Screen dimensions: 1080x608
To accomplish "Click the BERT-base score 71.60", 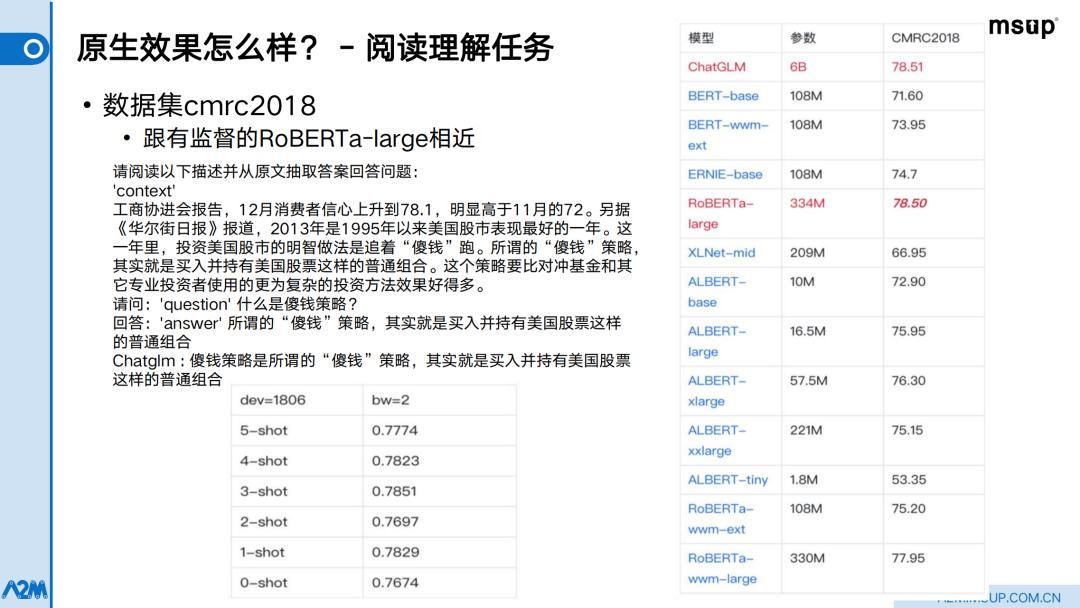I will [x=907, y=96].
